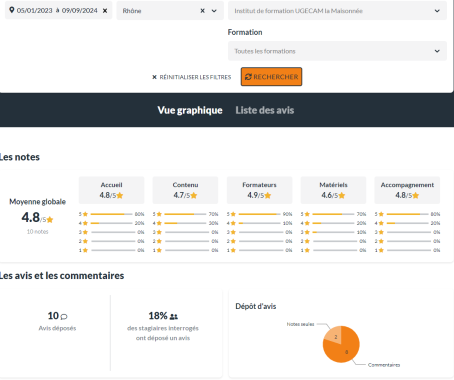This screenshot has height=380, width=454.
Task: Click the Notes seules chart label
Action: coord(300,324)
